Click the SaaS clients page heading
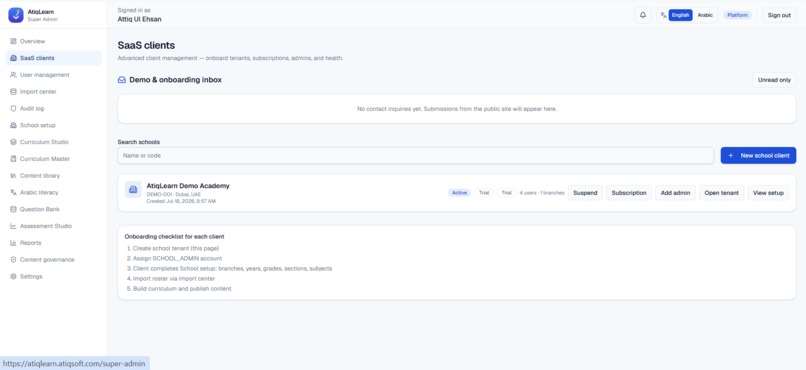The width and height of the screenshot is (806, 370). pyautogui.click(x=146, y=46)
